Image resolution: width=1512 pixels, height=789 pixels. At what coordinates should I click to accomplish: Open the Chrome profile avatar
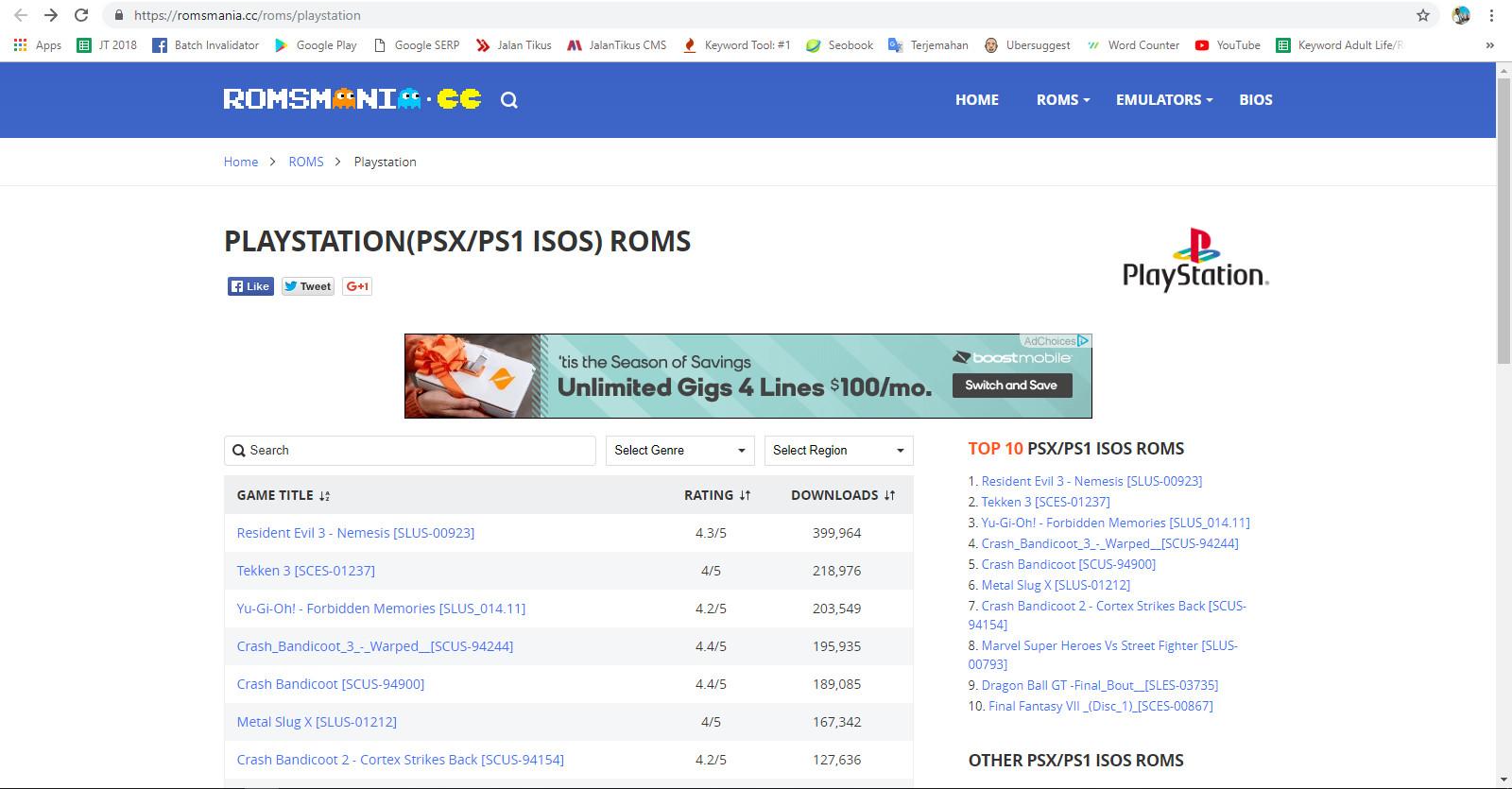pos(1461,15)
